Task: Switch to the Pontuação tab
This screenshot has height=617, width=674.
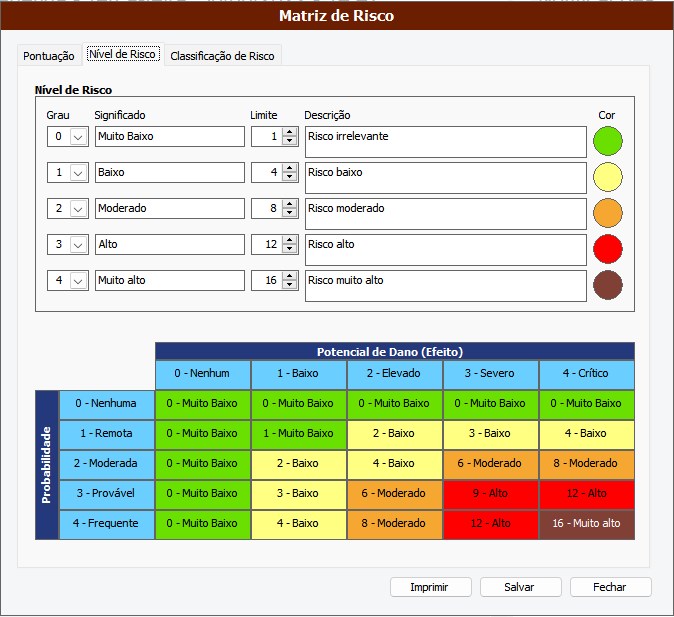Action: [48, 56]
